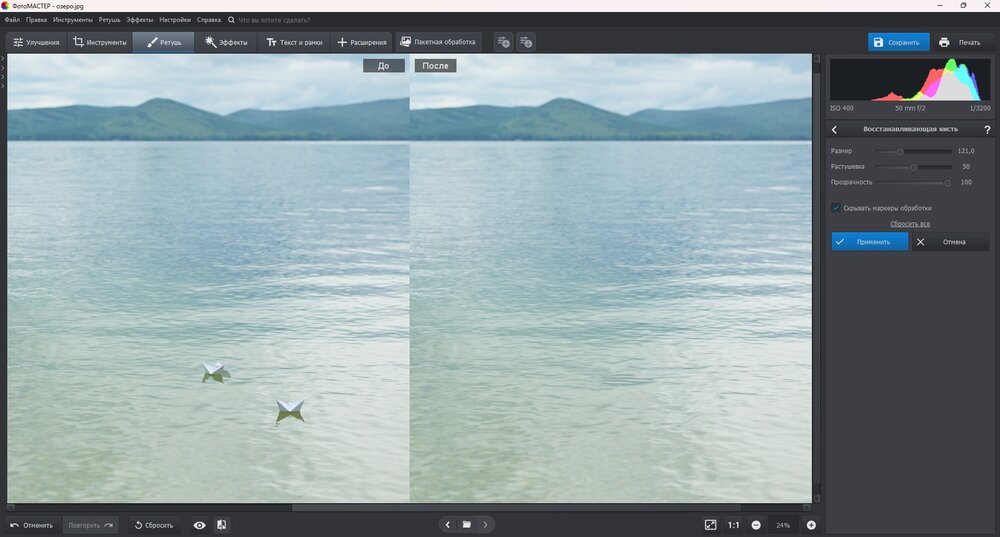Open the folder browse icon
The image size is (1000, 537).
[x=467, y=524]
